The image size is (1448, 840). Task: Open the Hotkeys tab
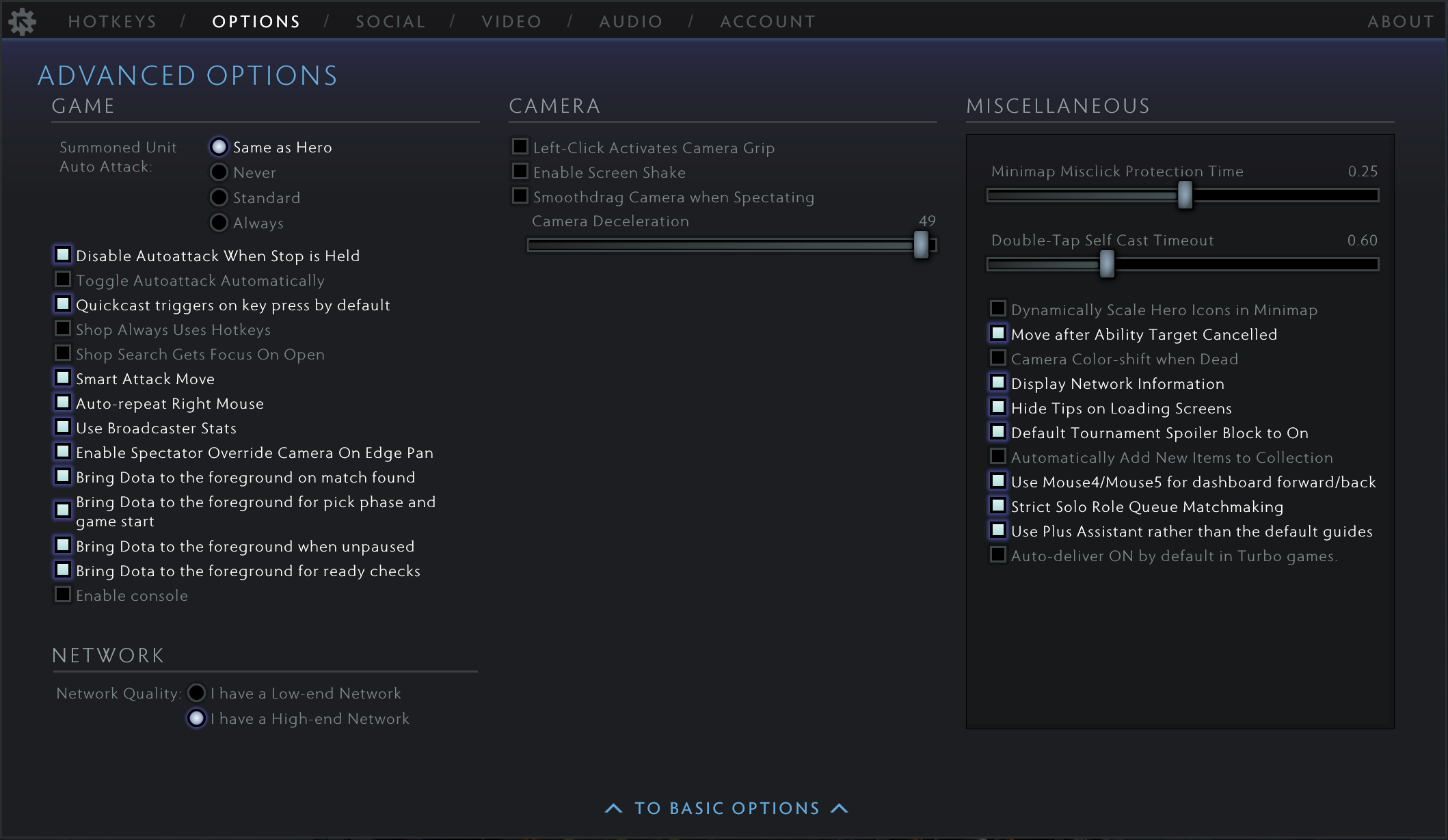click(113, 22)
